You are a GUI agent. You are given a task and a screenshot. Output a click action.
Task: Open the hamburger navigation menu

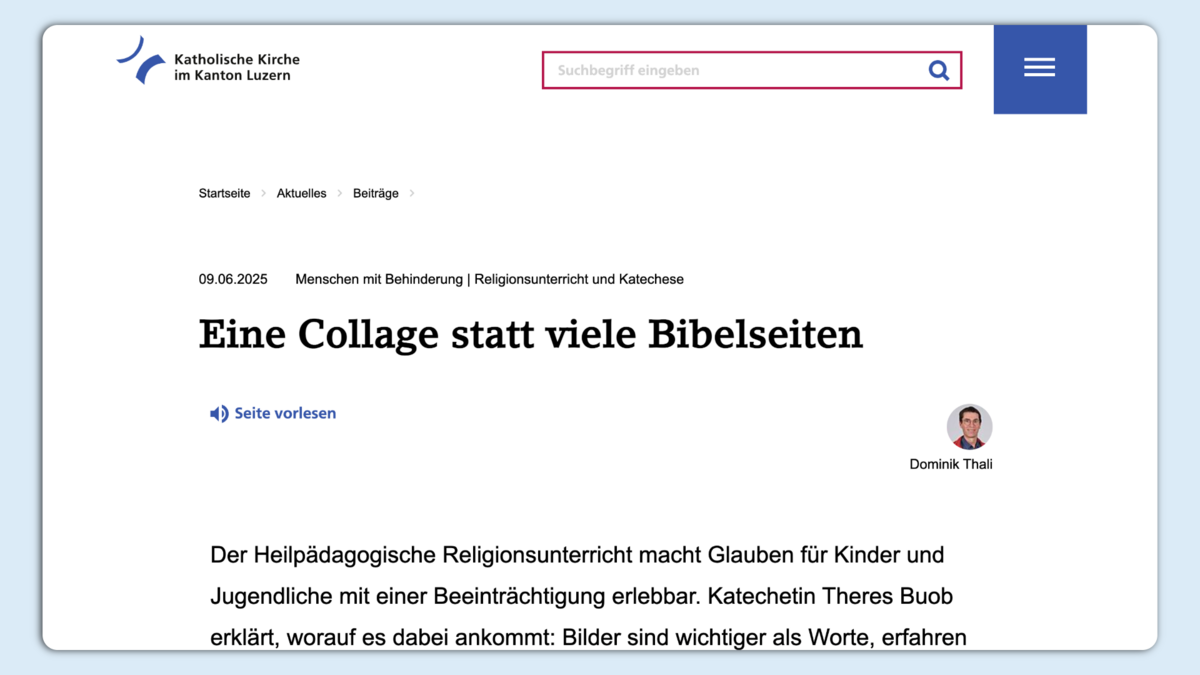[1039, 68]
